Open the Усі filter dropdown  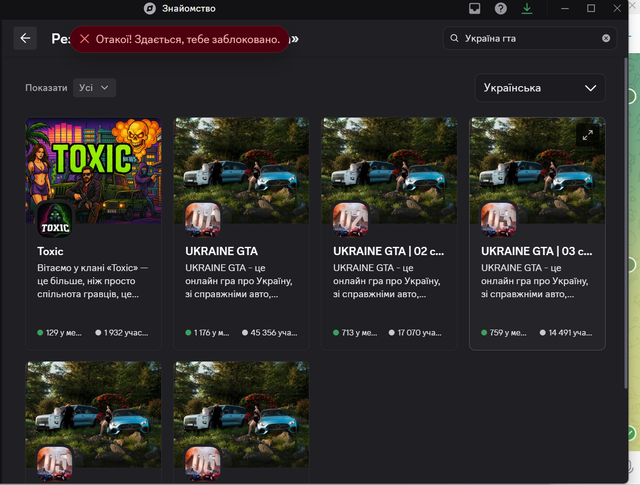tap(94, 88)
